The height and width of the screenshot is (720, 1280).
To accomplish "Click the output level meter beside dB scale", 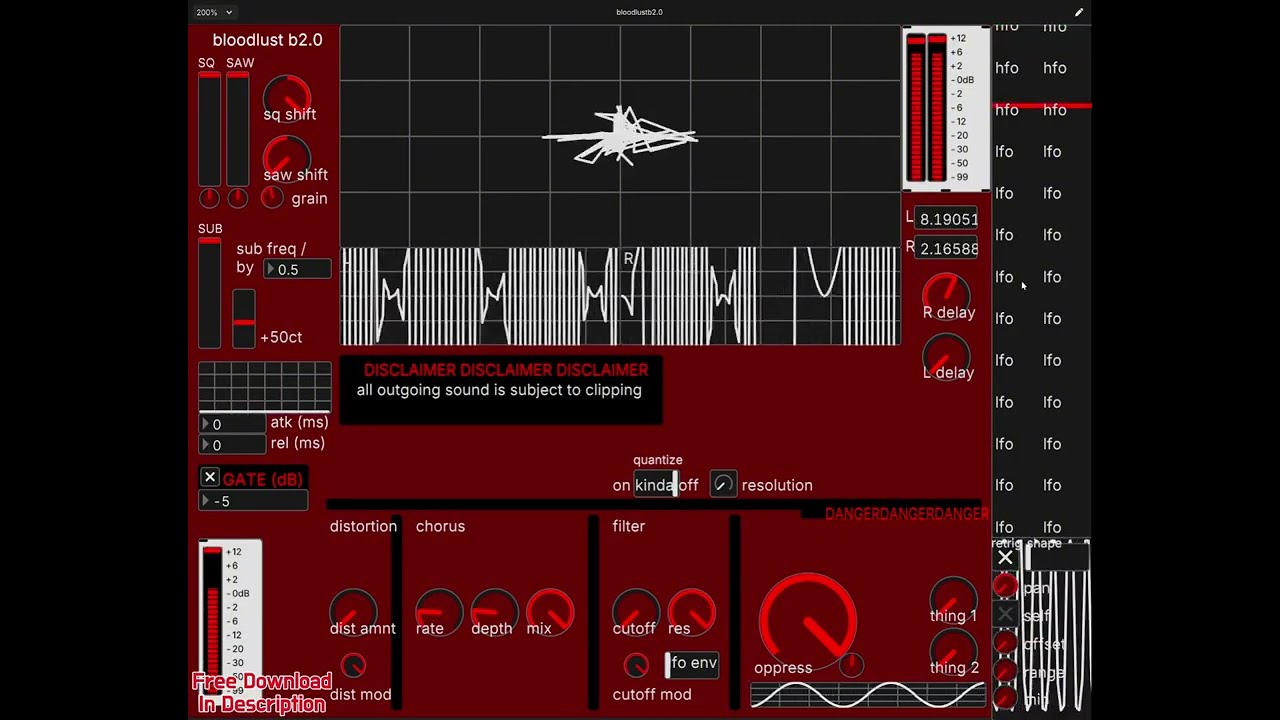I will coord(927,108).
